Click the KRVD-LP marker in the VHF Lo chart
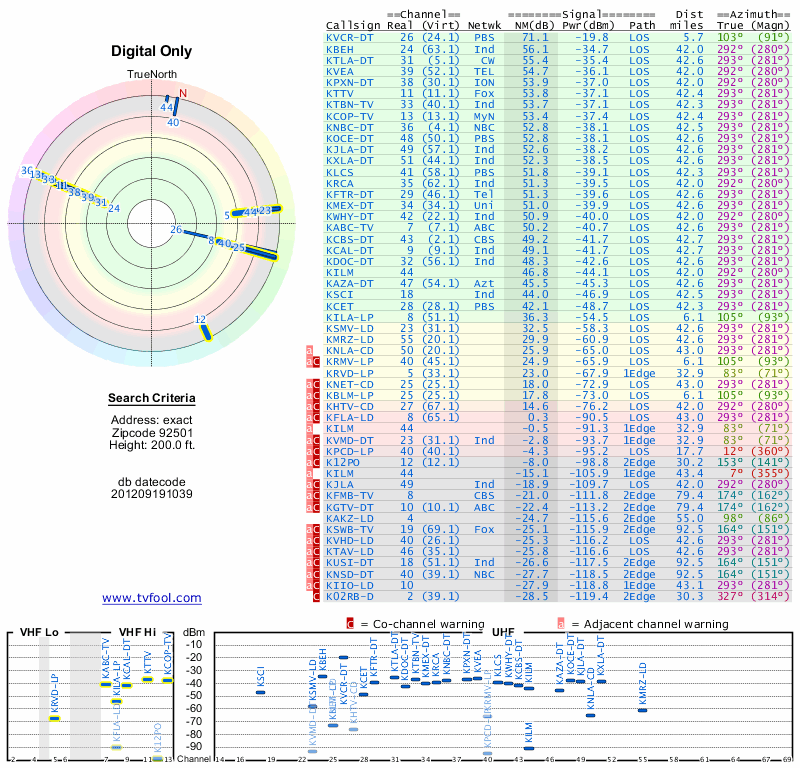The width and height of the screenshot is (800, 768). click(55, 719)
